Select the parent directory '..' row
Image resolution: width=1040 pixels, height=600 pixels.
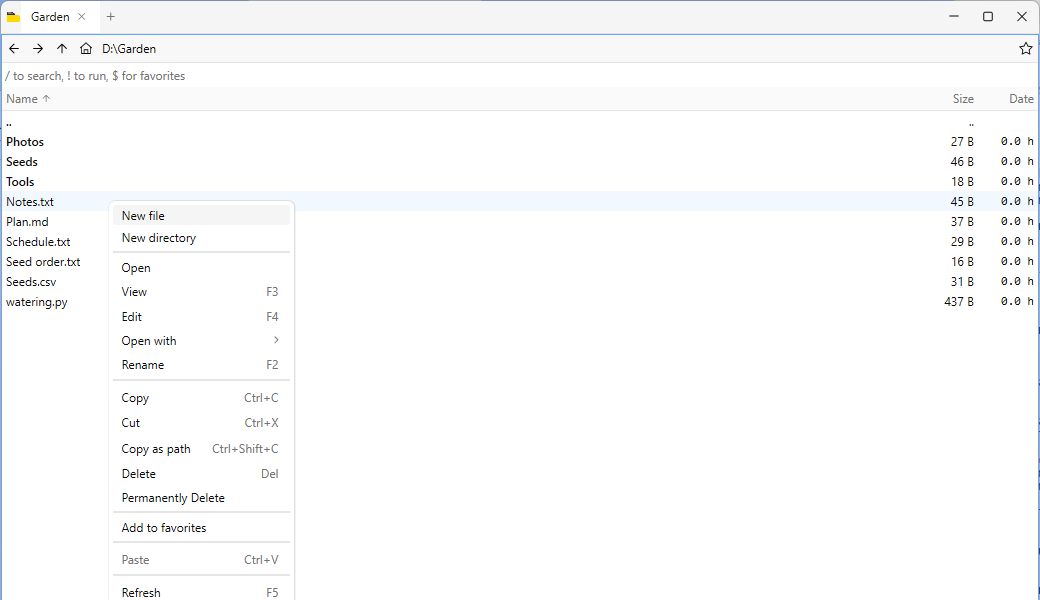click(520, 123)
